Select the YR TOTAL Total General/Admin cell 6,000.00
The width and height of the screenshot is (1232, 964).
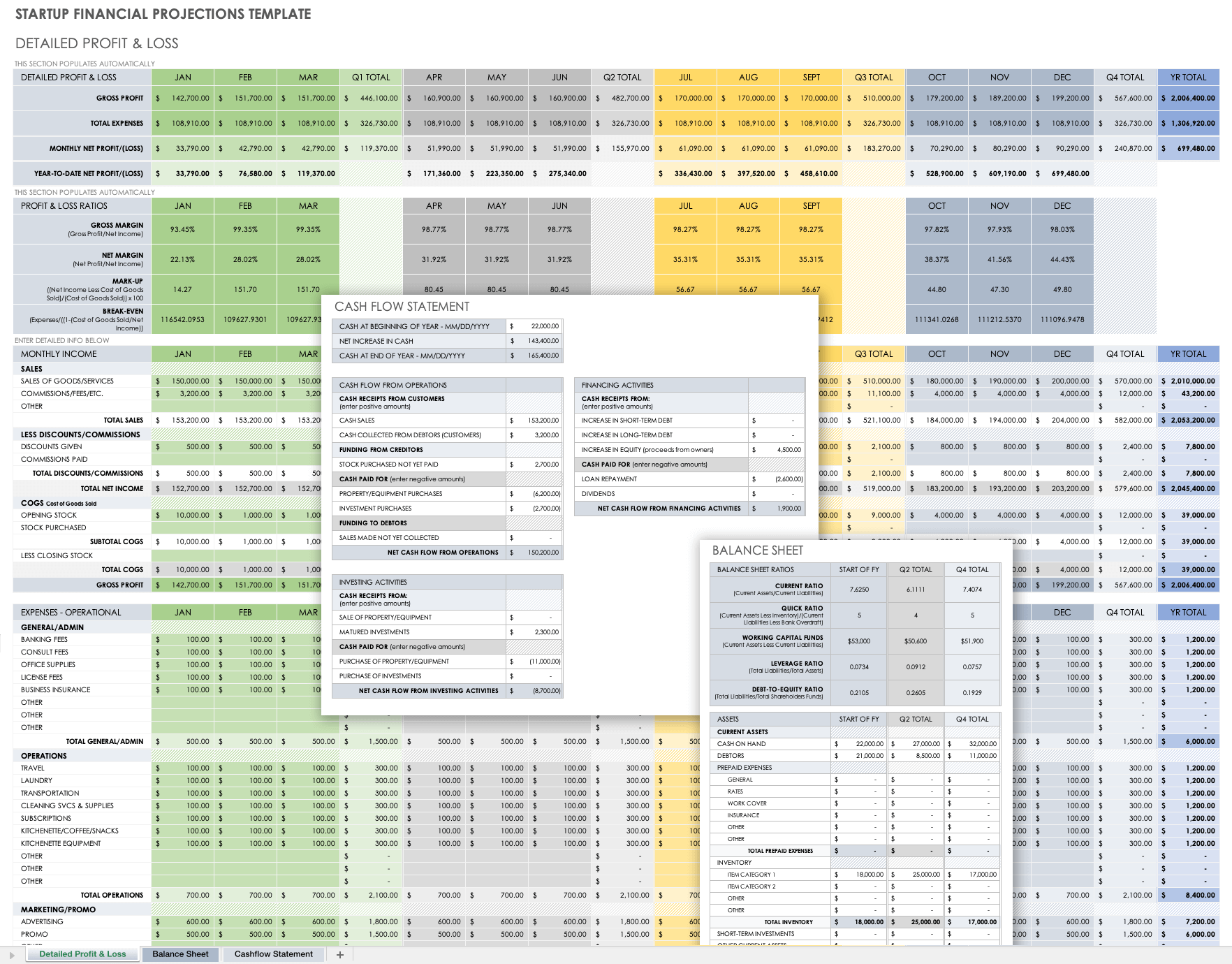pos(1188,742)
